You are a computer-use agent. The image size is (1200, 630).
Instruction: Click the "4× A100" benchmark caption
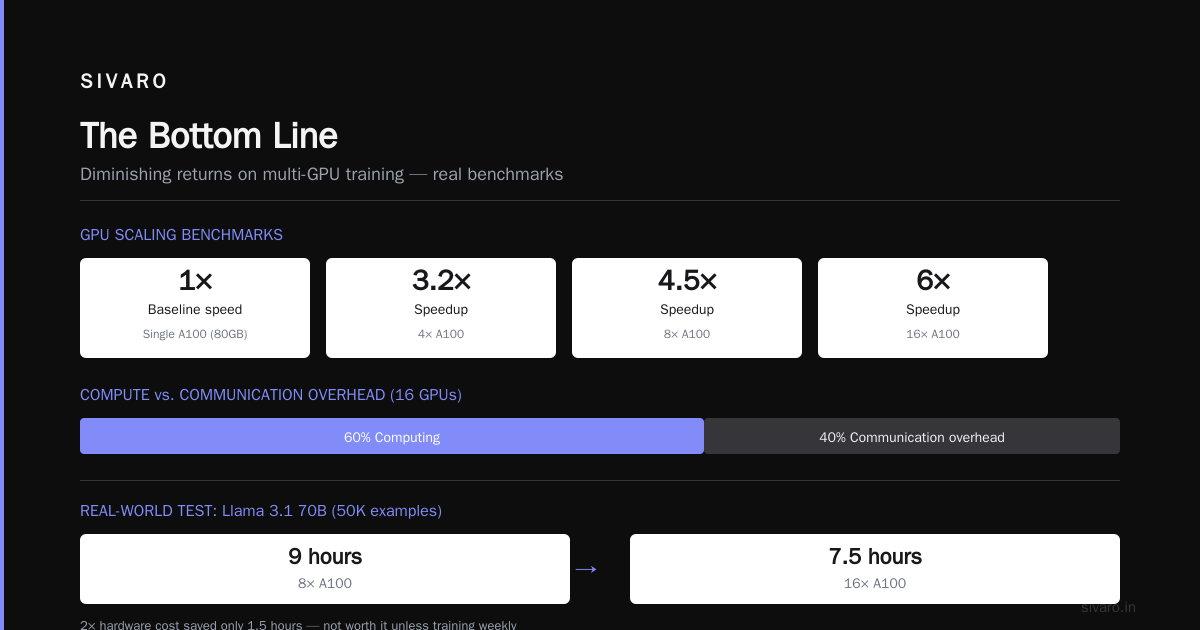click(441, 334)
